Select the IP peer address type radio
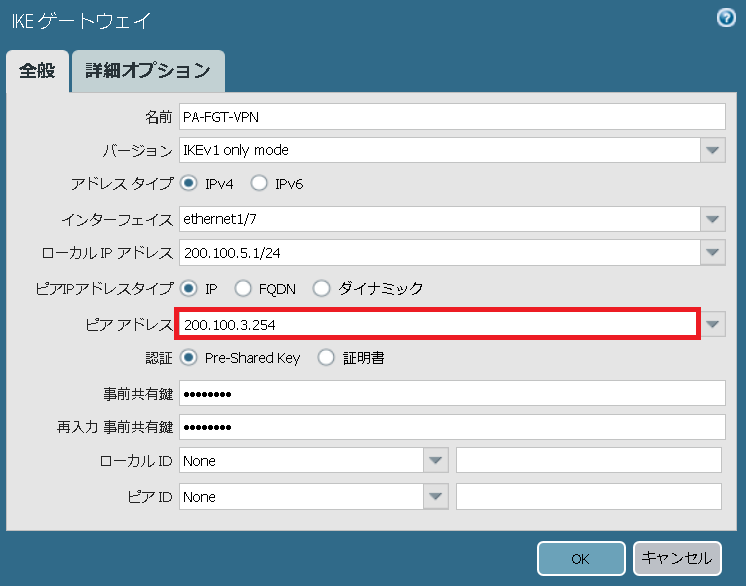The width and height of the screenshot is (746, 586). pyautogui.click(x=188, y=288)
